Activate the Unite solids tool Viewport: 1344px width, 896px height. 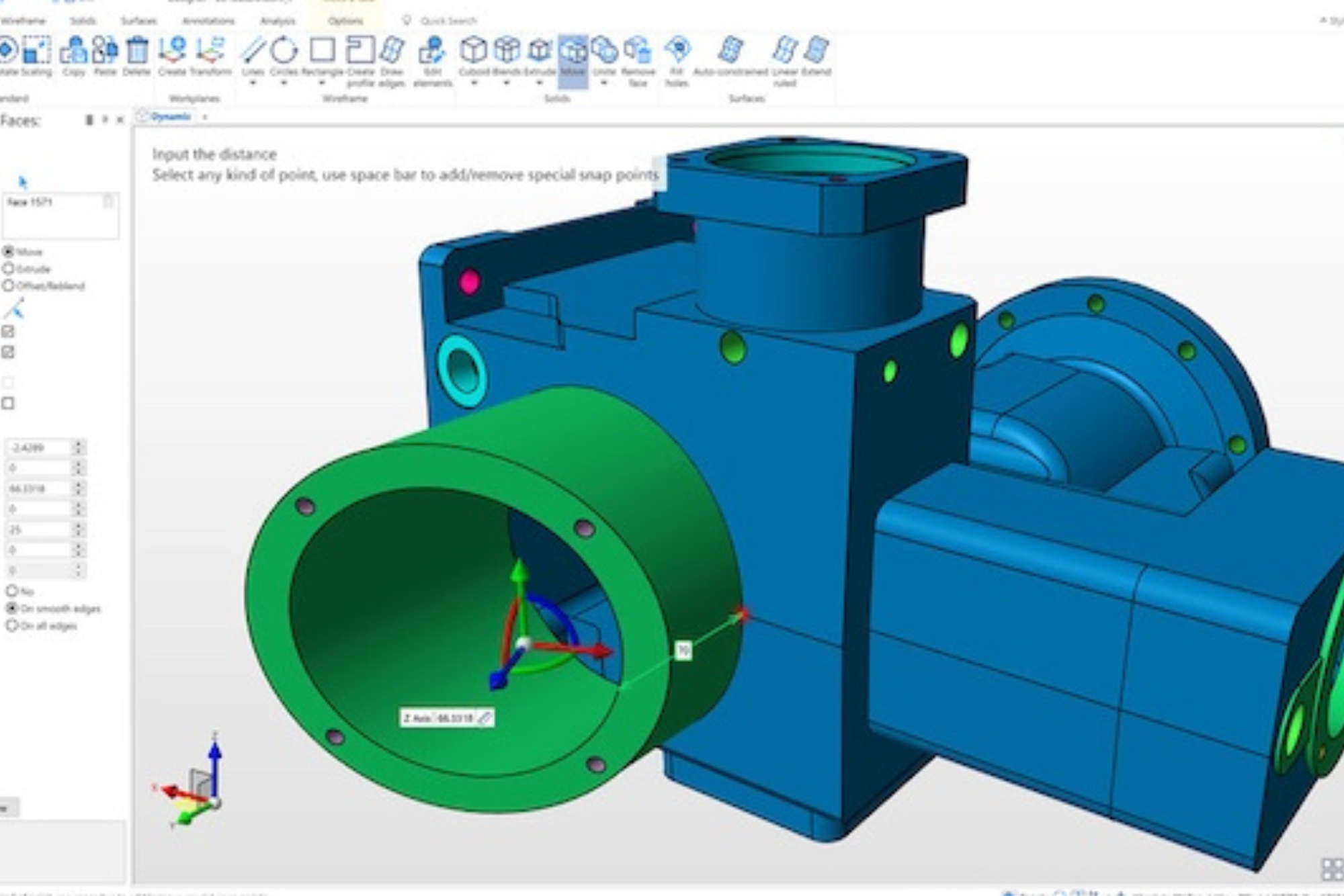[604, 51]
